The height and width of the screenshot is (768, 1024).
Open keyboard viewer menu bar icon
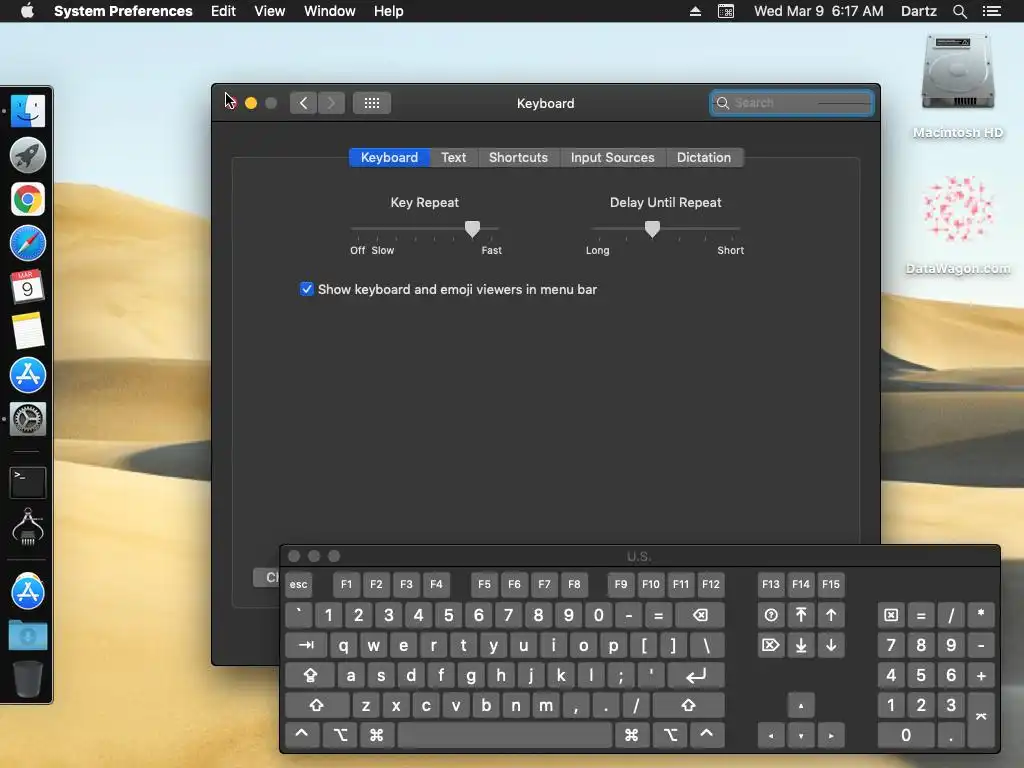tap(726, 11)
